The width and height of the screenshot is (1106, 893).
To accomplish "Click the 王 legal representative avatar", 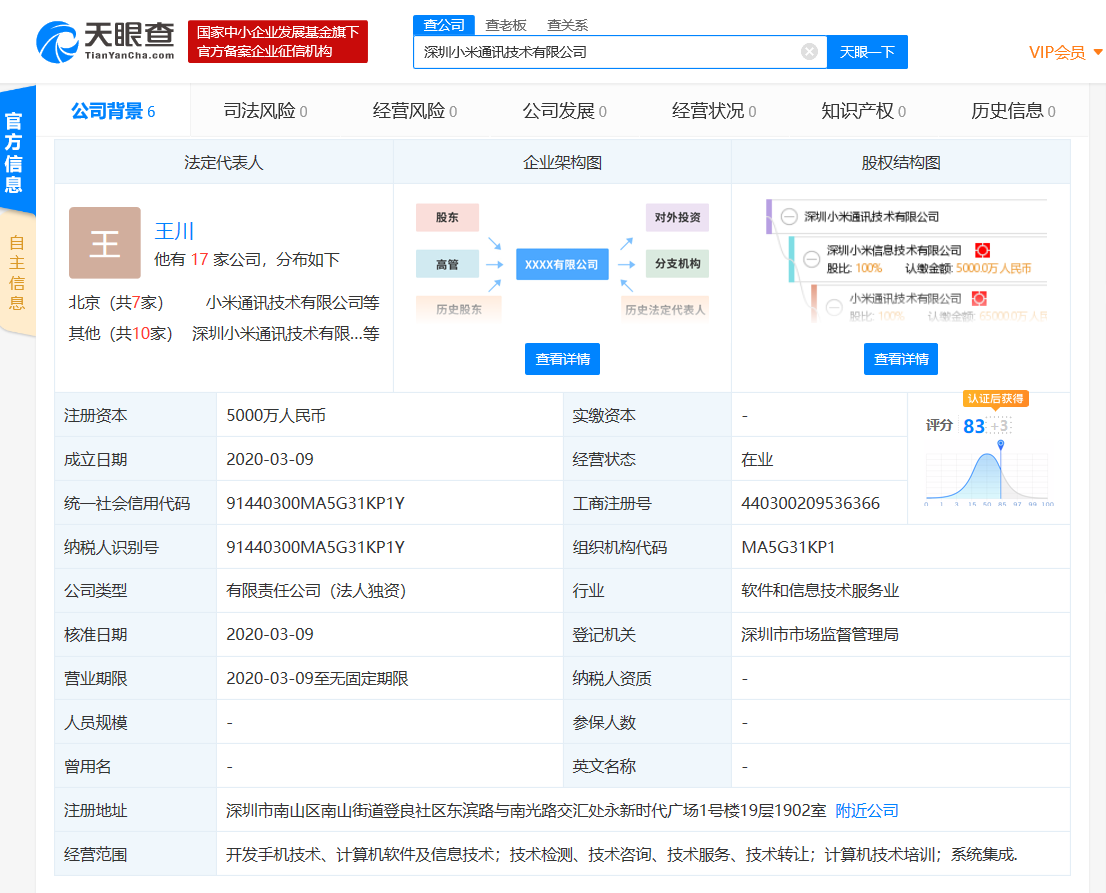I will pos(105,243).
